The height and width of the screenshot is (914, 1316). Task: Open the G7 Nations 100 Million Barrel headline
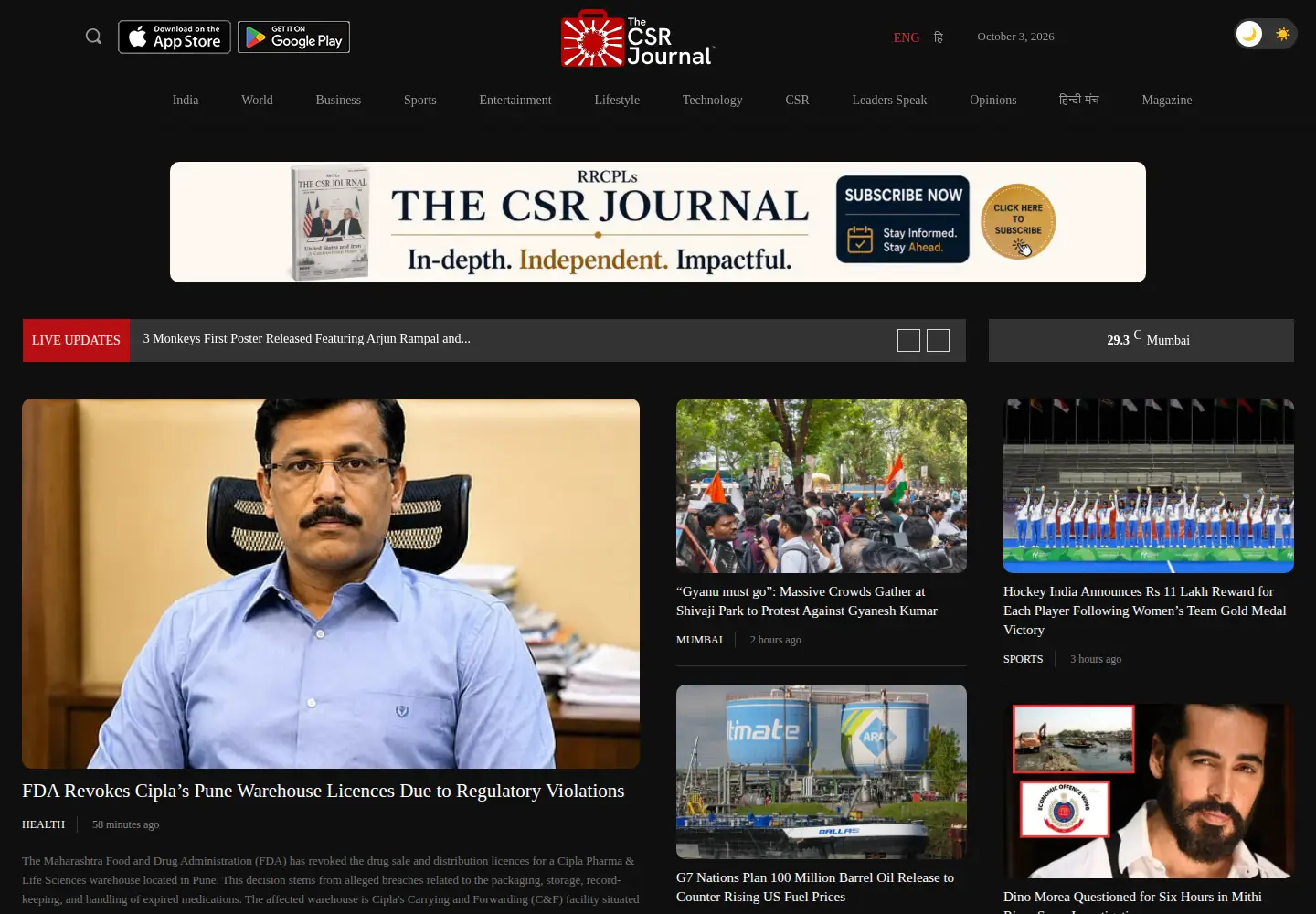815,887
